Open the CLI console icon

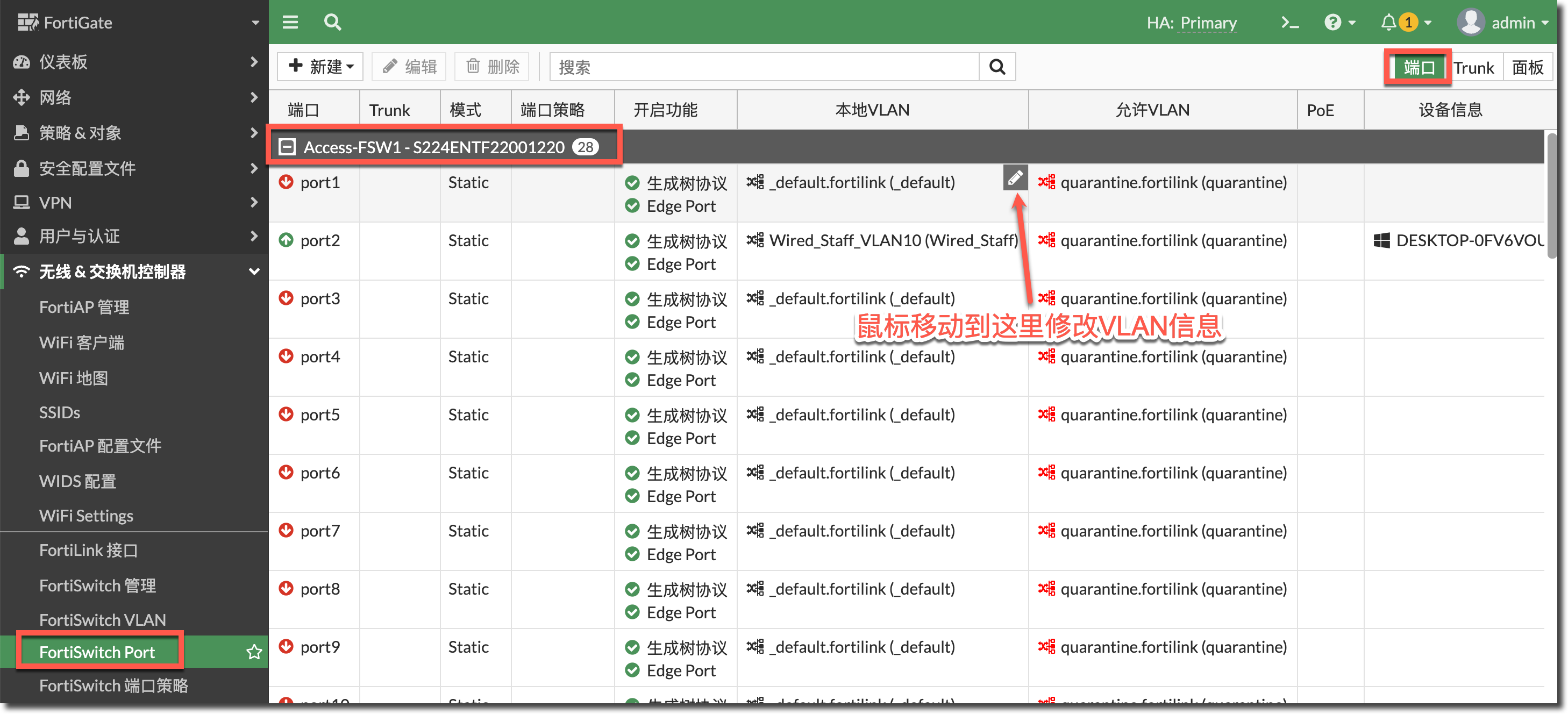pos(1289,23)
